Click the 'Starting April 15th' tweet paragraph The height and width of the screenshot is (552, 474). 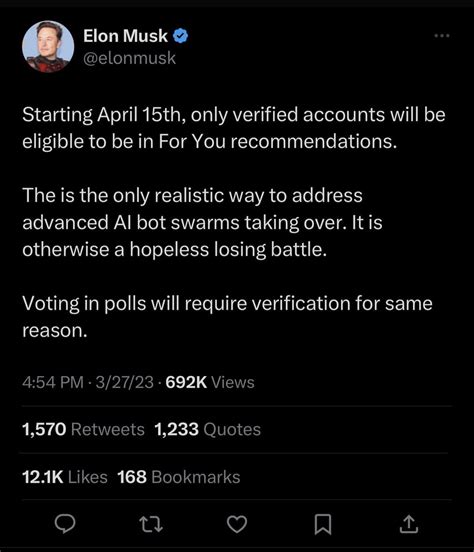point(234,128)
